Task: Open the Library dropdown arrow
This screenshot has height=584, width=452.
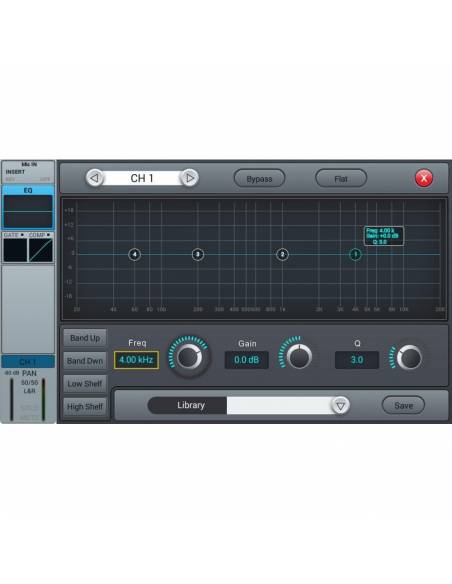Action: 340,406
